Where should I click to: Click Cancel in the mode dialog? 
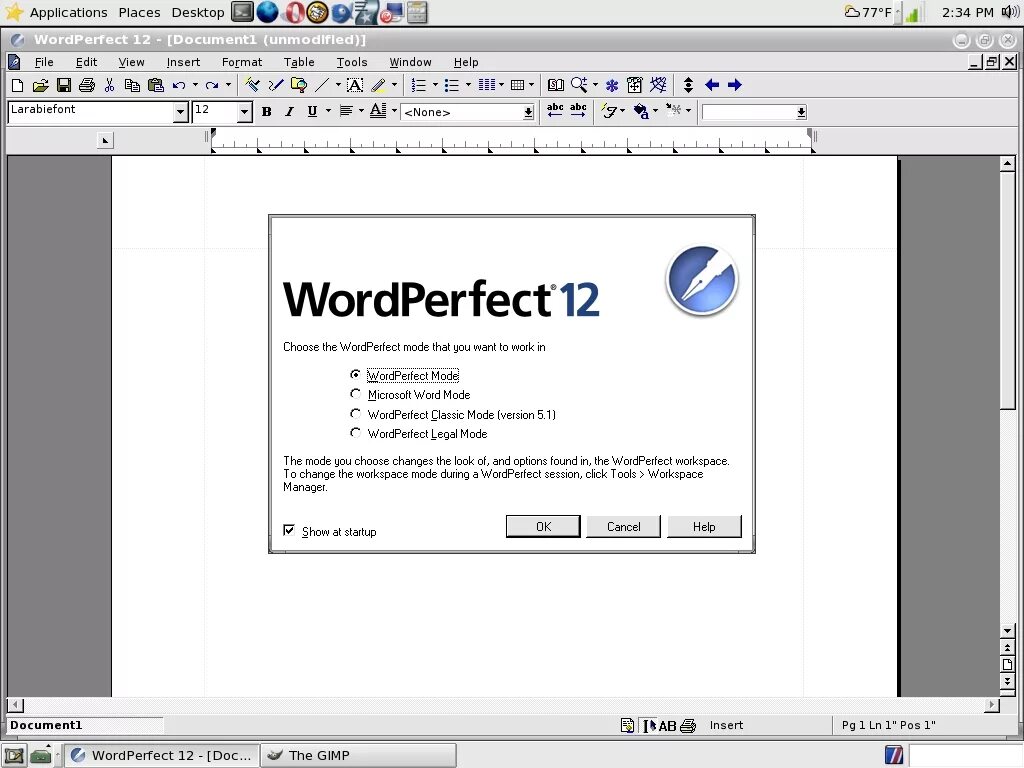point(624,526)
